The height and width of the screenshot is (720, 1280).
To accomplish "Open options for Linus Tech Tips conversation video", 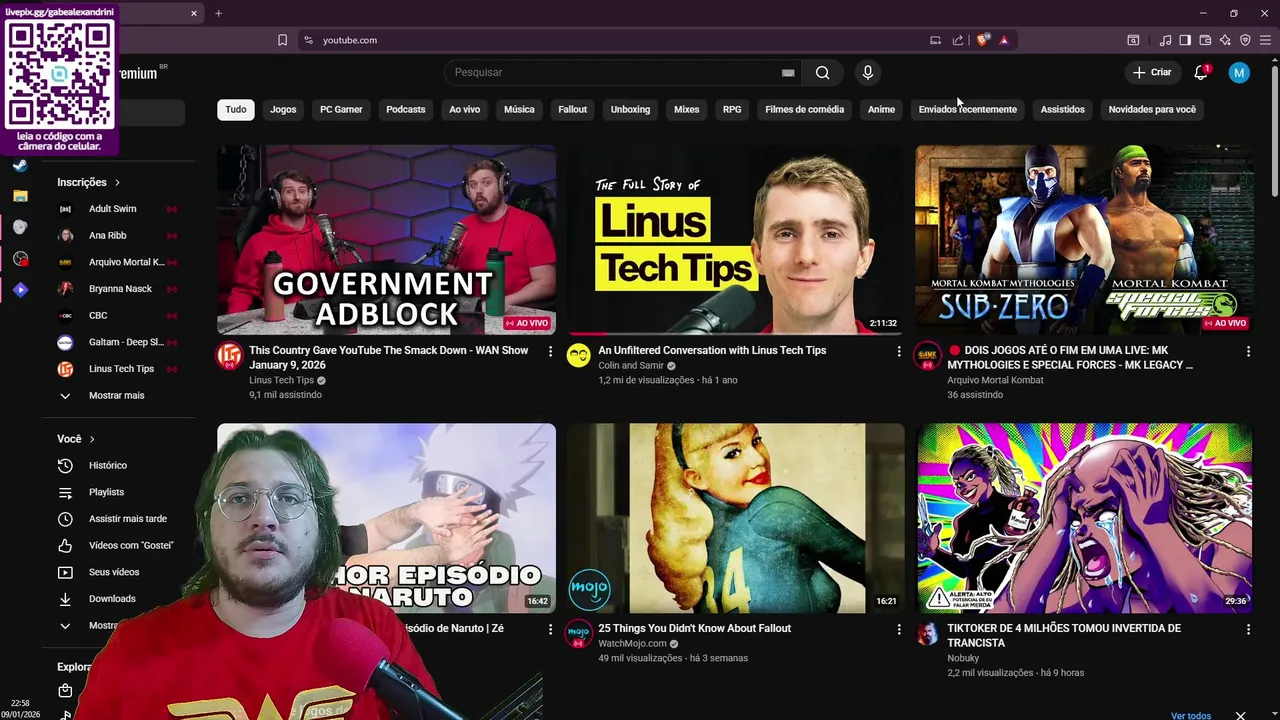I will (899, 351).
